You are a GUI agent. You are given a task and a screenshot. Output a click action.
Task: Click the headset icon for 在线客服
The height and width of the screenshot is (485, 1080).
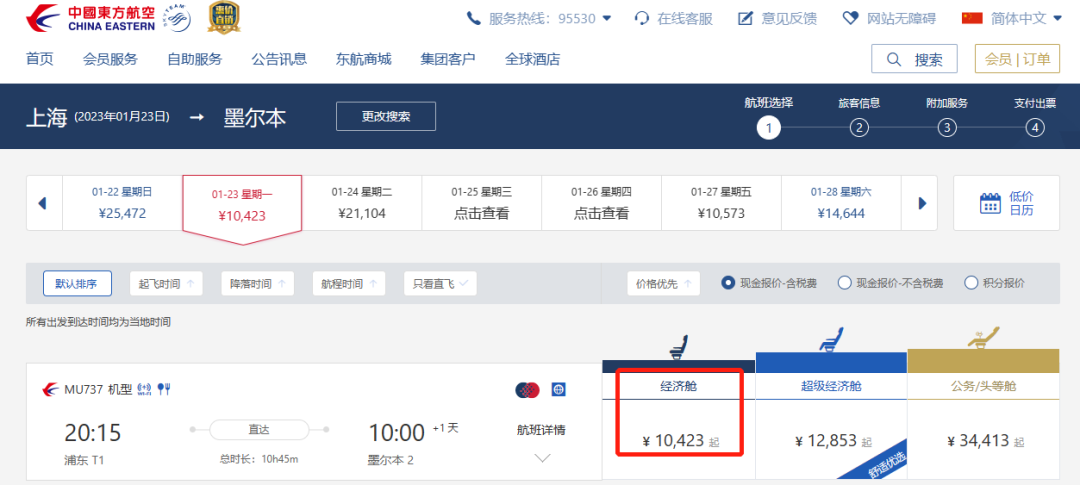[642, 18]
